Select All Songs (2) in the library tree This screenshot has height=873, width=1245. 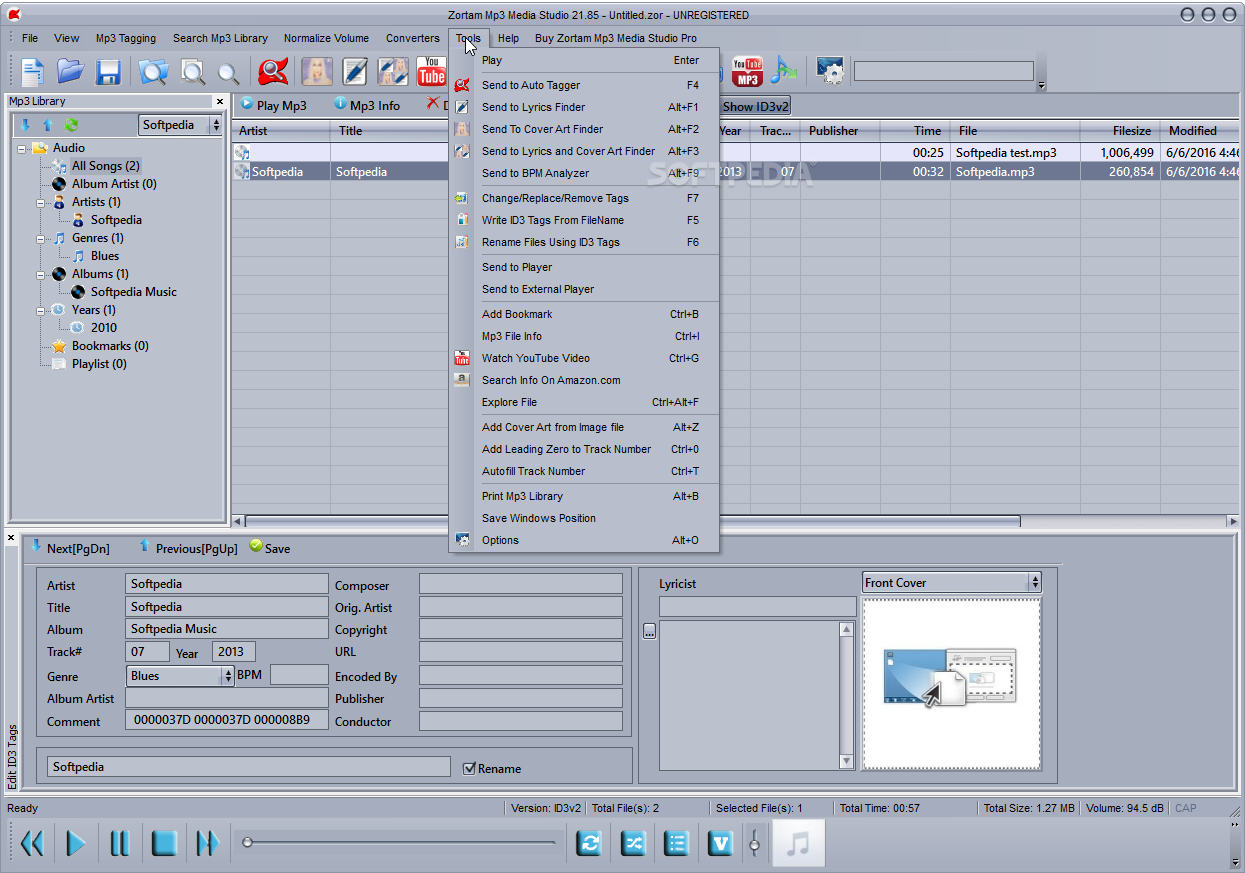tap(105, 166)
